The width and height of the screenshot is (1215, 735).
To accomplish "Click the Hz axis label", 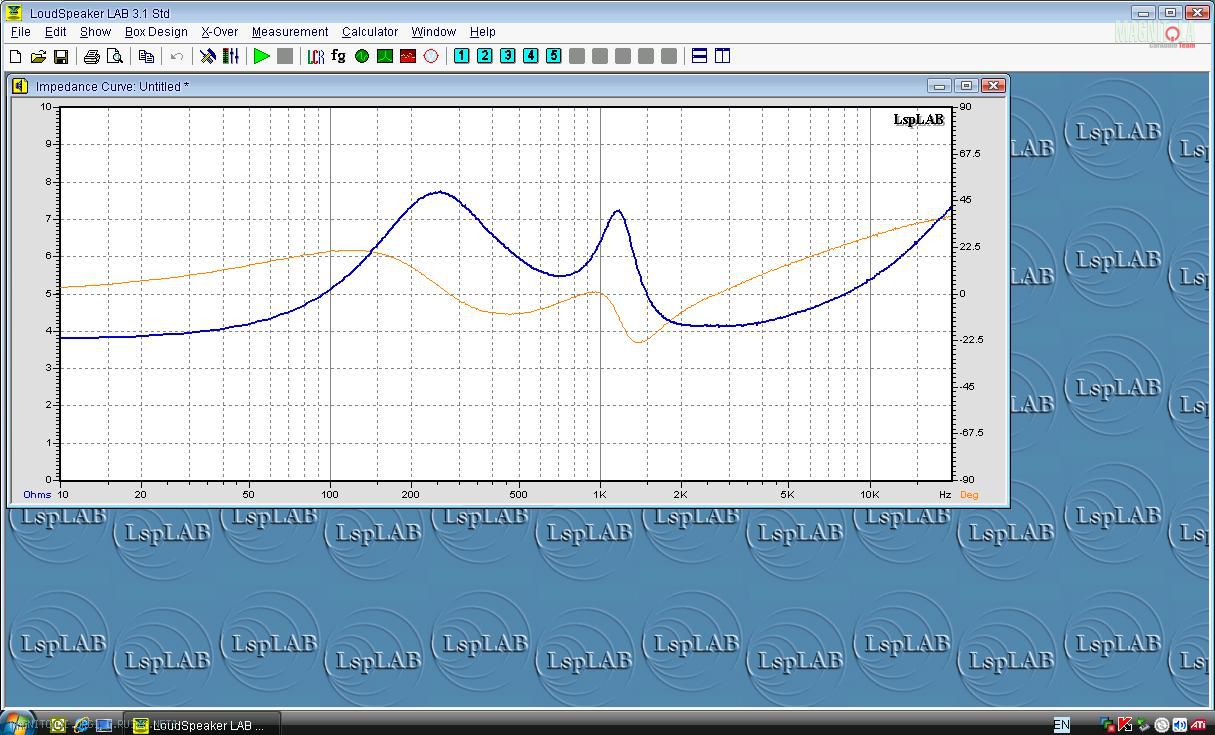I will pos(945,495).
